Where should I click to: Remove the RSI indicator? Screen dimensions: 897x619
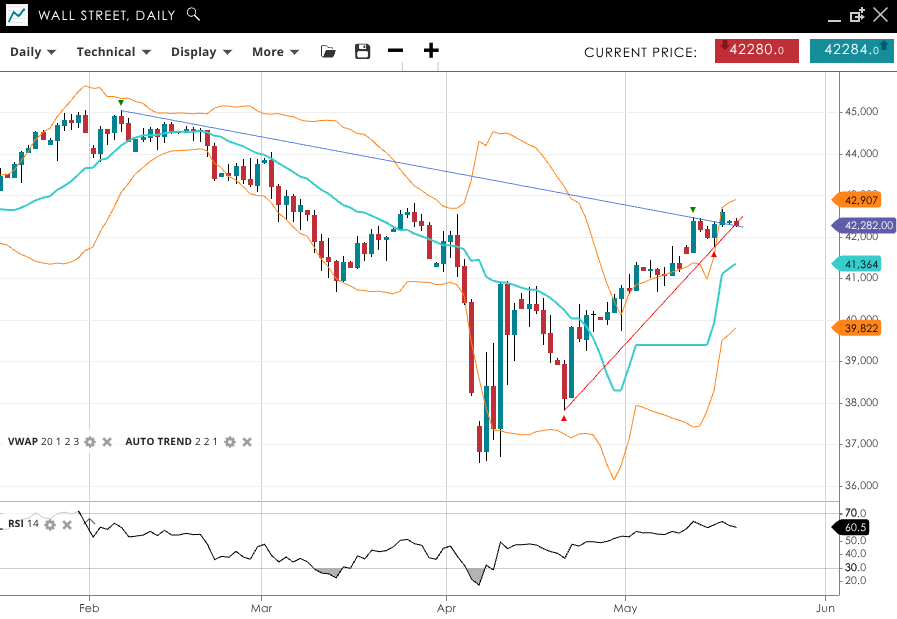tap(67, 524)
